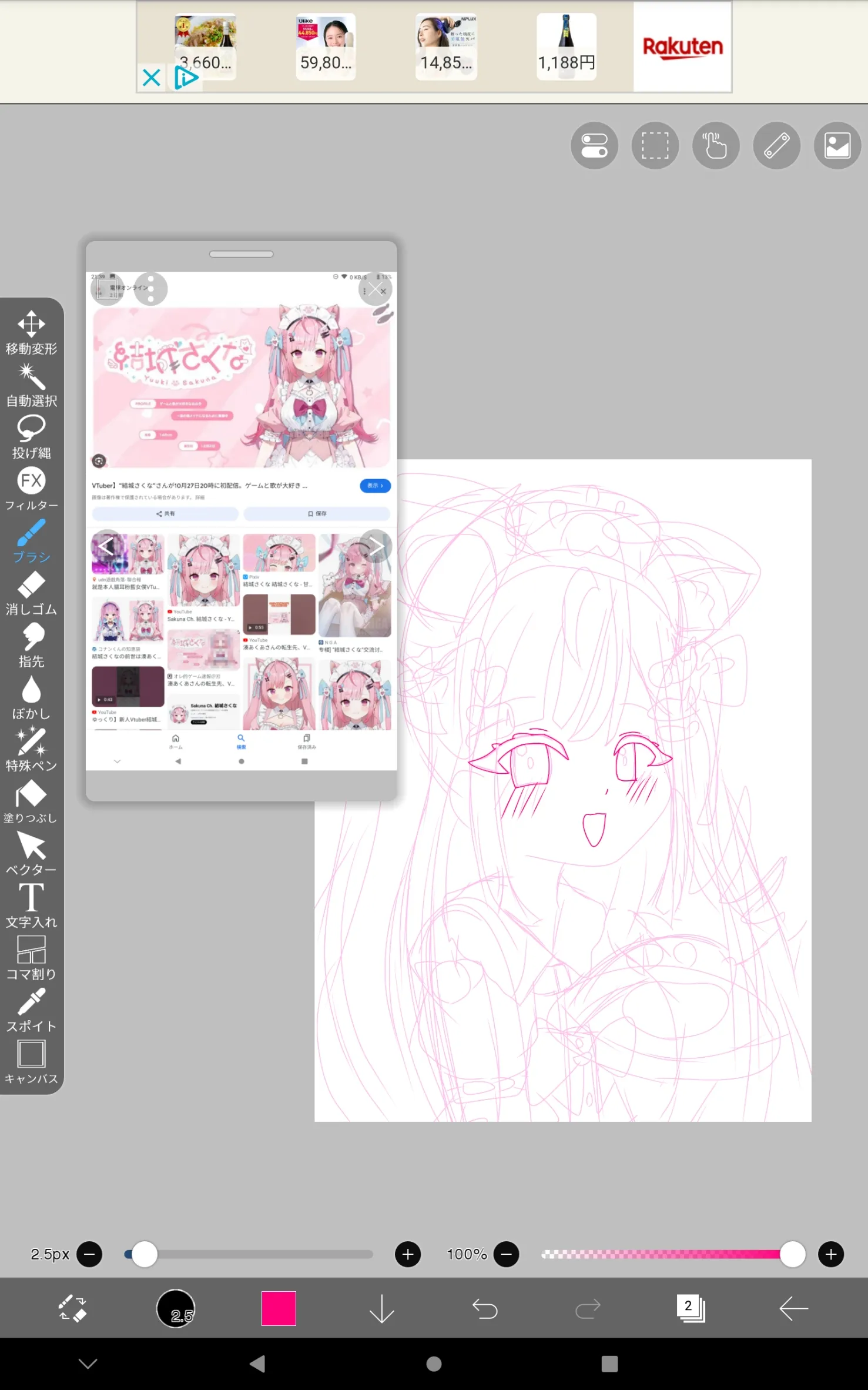Open the FX Filter (フィルター) tool
The width and height of the screenshot is (868, 1390).
[31, 489]
